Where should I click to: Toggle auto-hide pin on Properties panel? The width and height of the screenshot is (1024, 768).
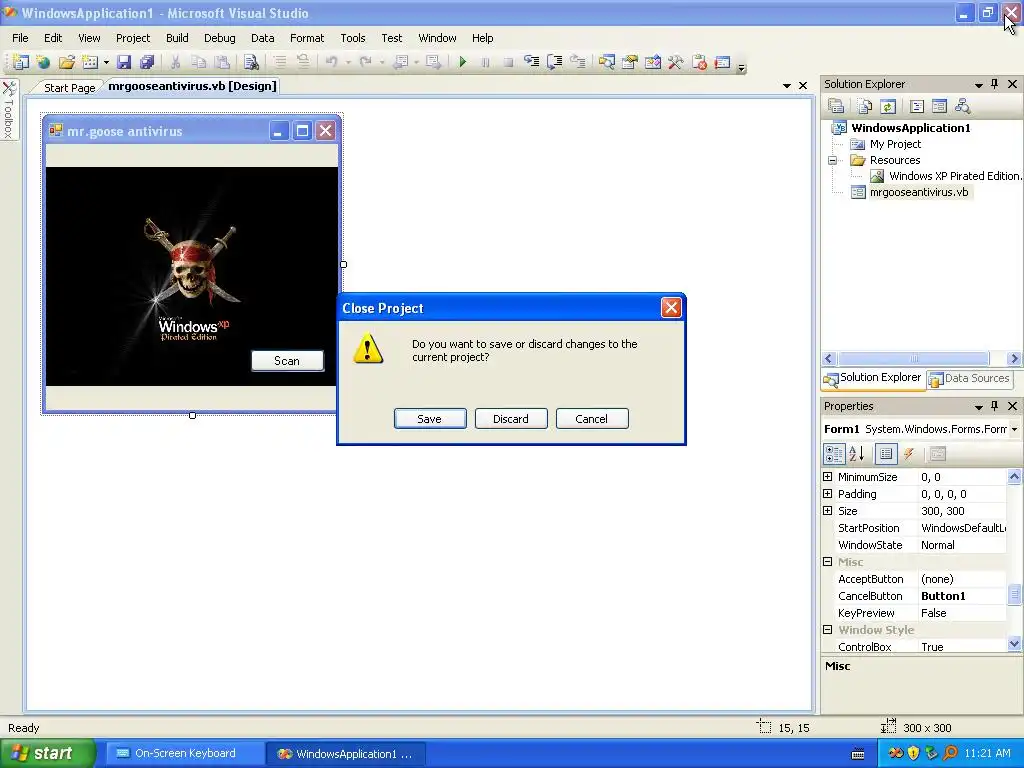995,406
